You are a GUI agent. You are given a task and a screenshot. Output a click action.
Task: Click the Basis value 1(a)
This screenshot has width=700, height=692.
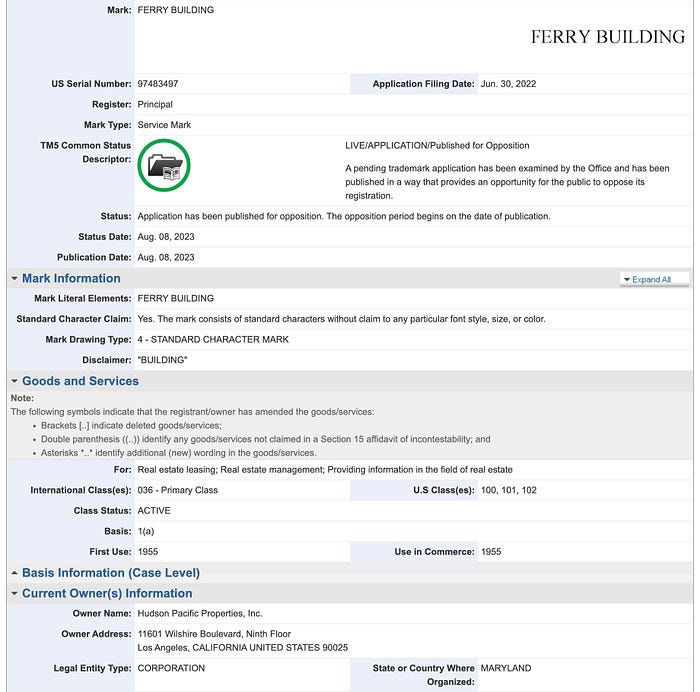coord(146,531)
